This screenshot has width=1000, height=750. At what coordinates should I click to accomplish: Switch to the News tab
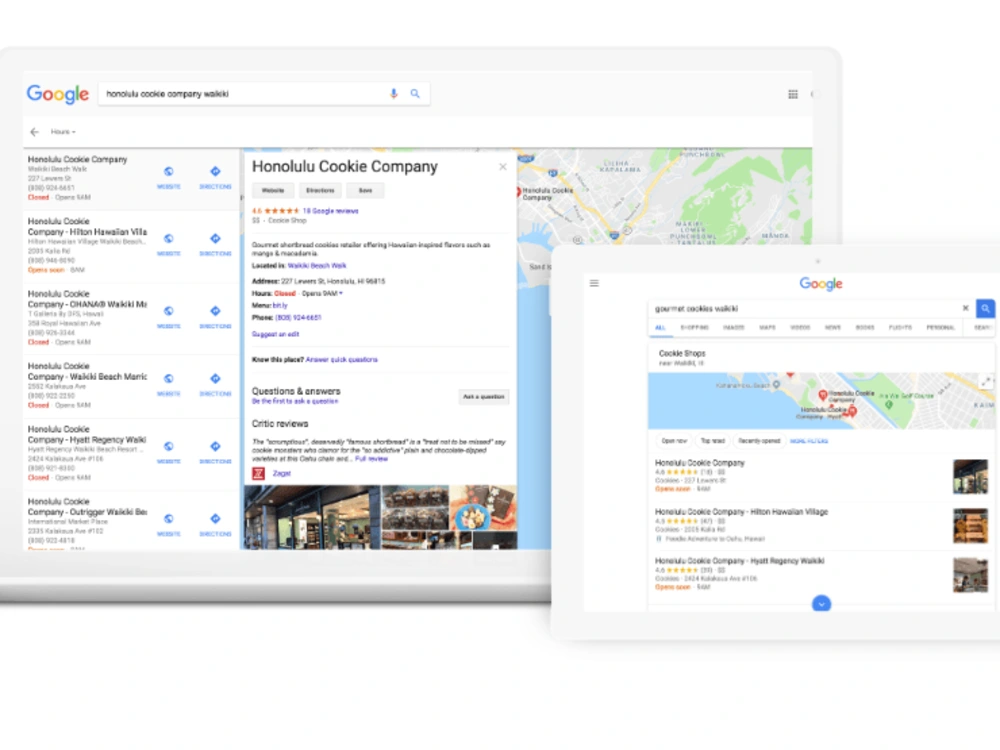(x=832, y=328)
